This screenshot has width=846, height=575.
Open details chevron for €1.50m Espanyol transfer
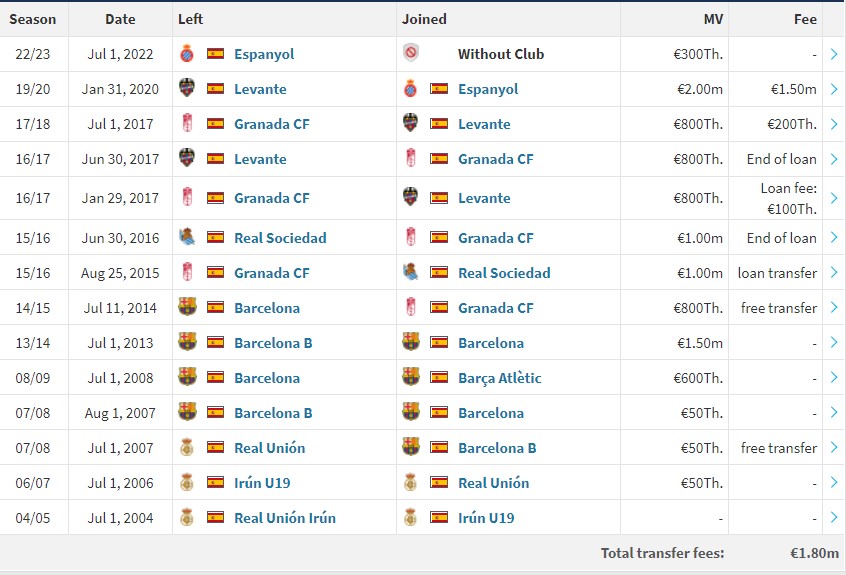(x=834, y=89)
